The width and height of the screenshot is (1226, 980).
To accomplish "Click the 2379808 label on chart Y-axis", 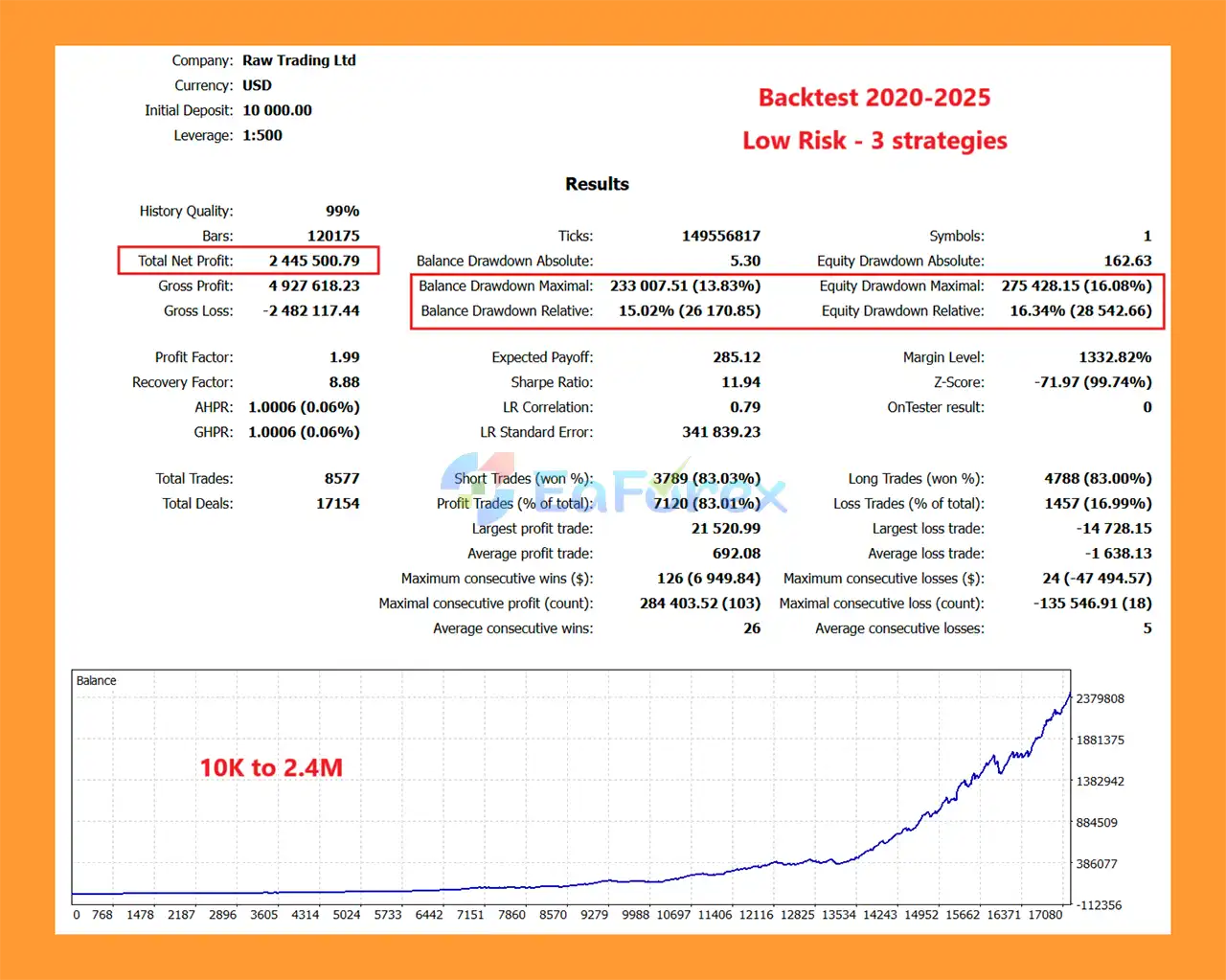I will pyautogui.click(x=1100, y=698).
